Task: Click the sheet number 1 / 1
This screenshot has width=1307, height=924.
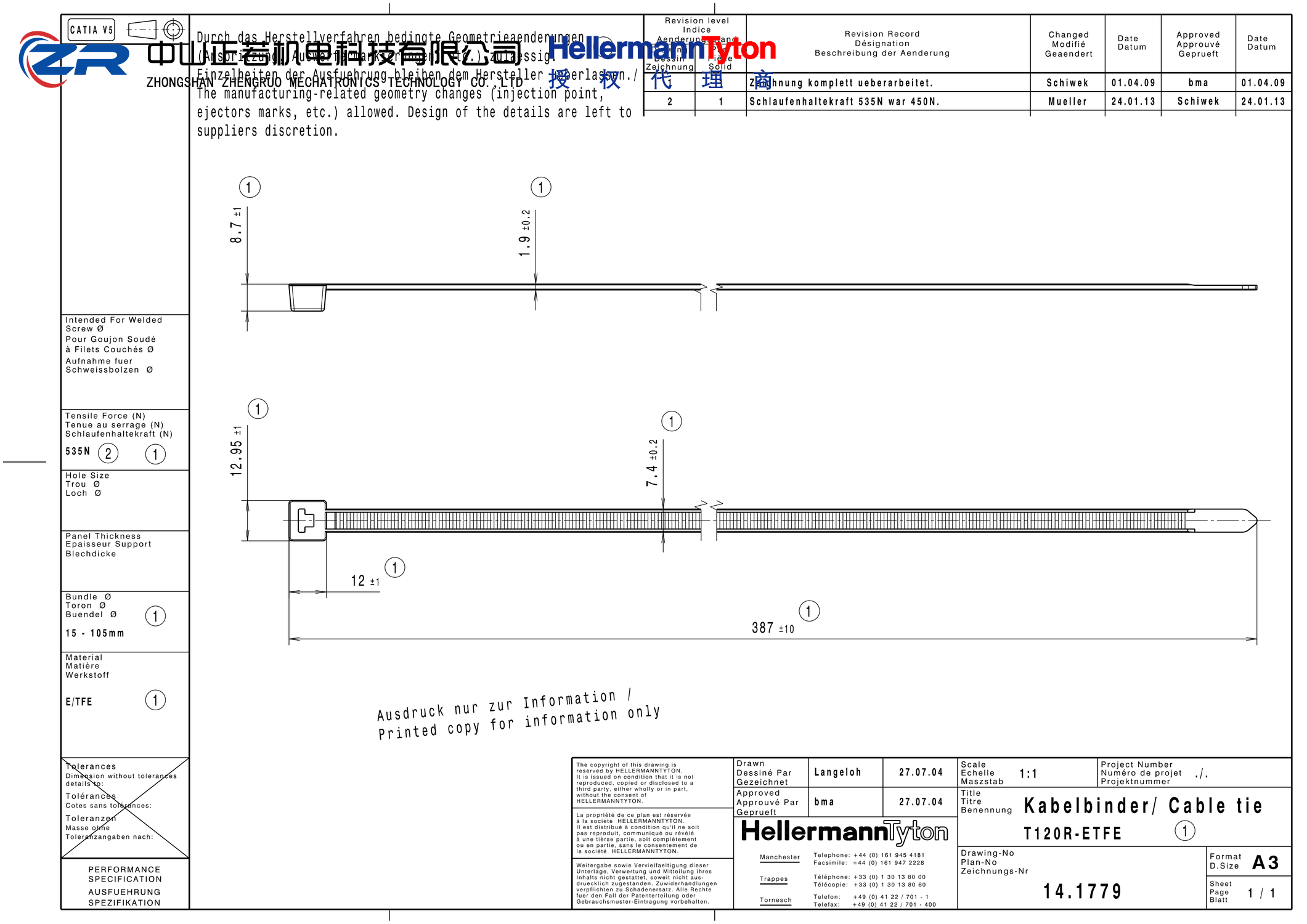Action: click(x=1261, y=893)
